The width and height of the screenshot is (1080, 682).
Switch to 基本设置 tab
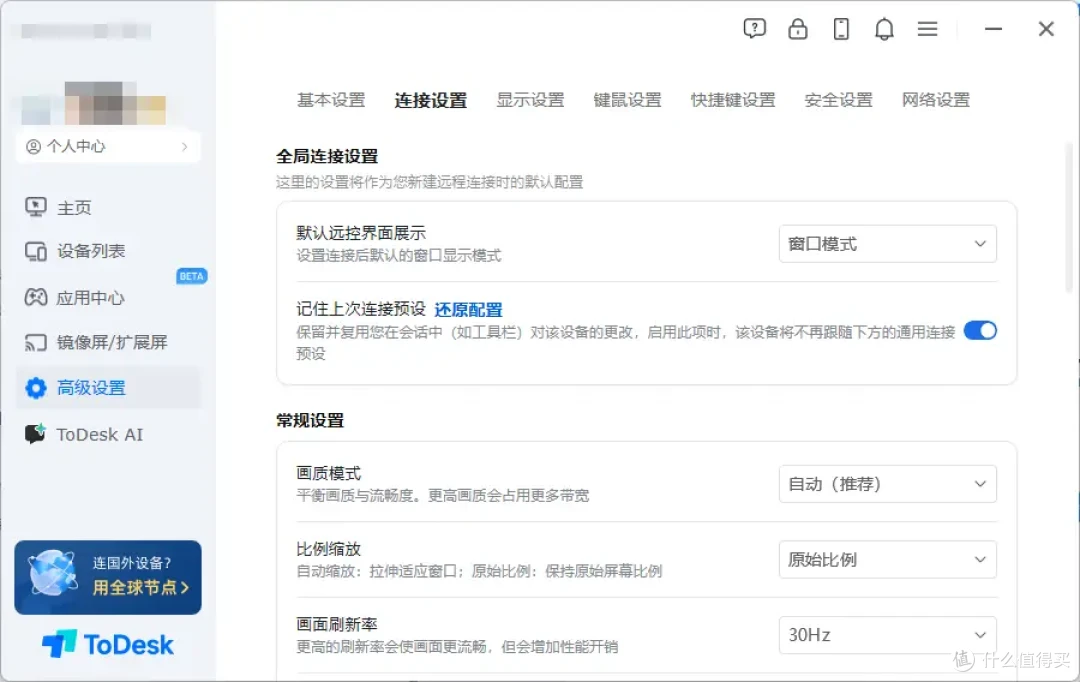click(331, 100)
